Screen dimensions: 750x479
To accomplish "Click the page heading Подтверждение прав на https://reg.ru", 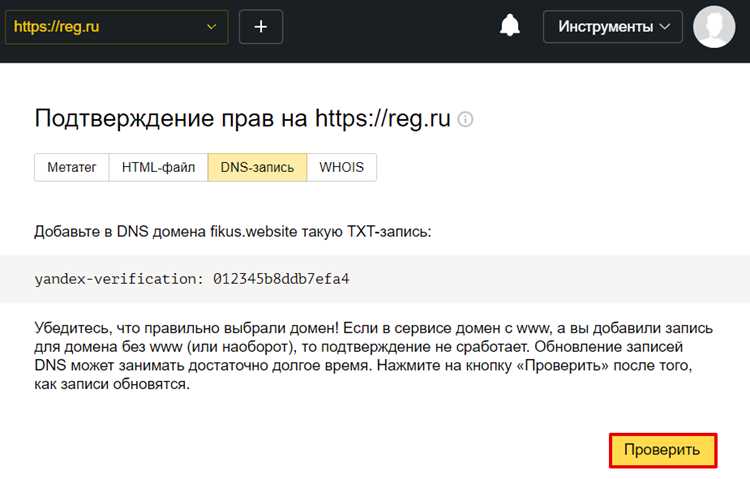I will point(243,118).
